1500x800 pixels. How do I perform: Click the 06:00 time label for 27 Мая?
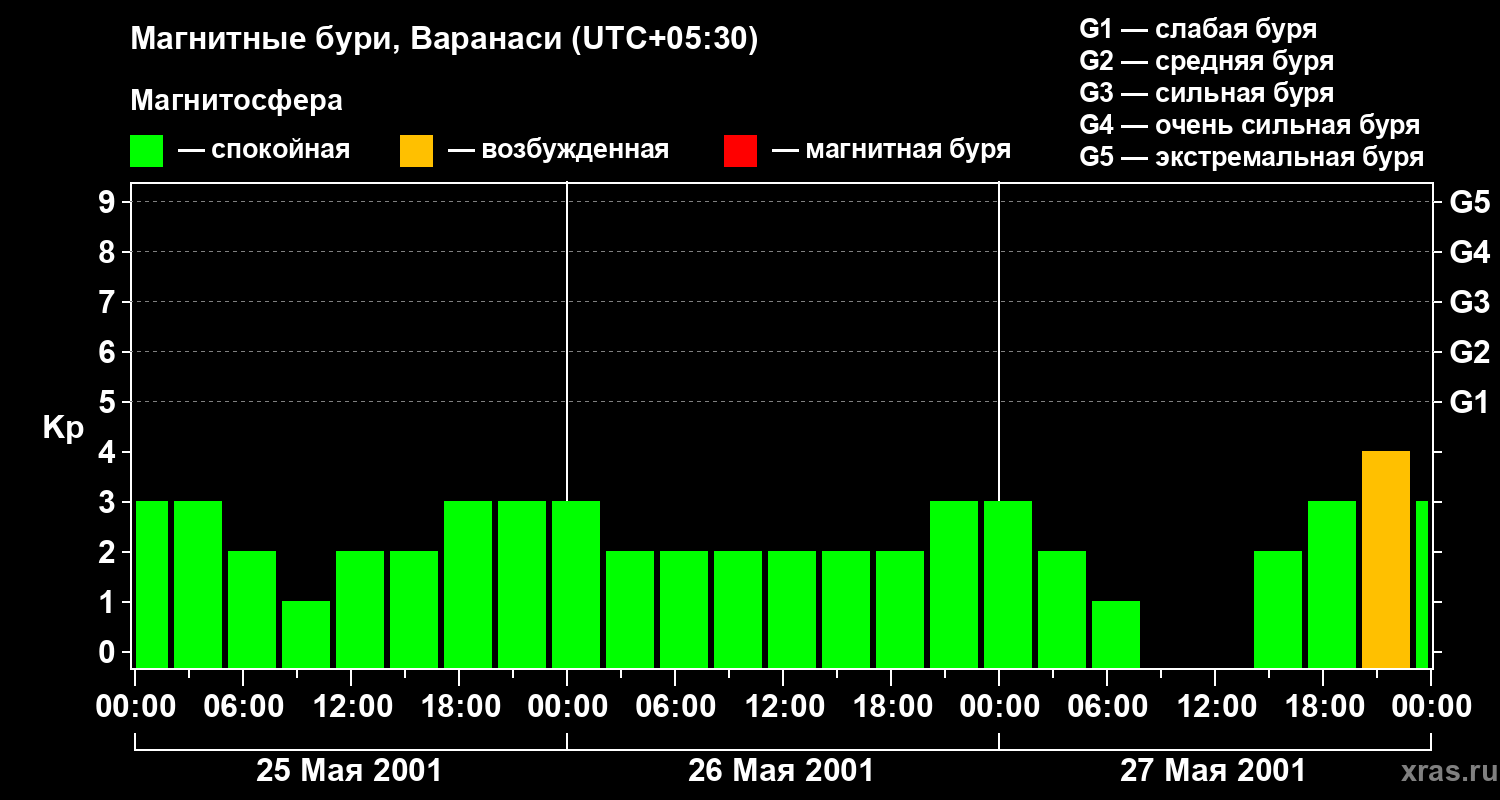[1107, 706]
